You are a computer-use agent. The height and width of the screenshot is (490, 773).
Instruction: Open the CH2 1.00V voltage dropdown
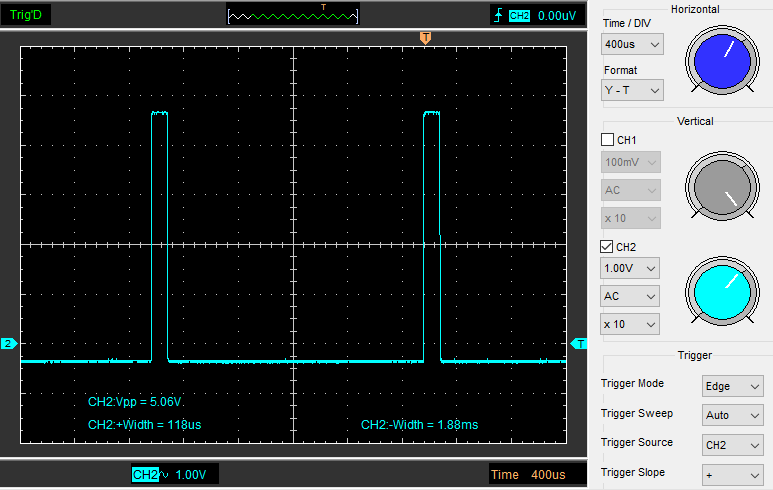630,269
